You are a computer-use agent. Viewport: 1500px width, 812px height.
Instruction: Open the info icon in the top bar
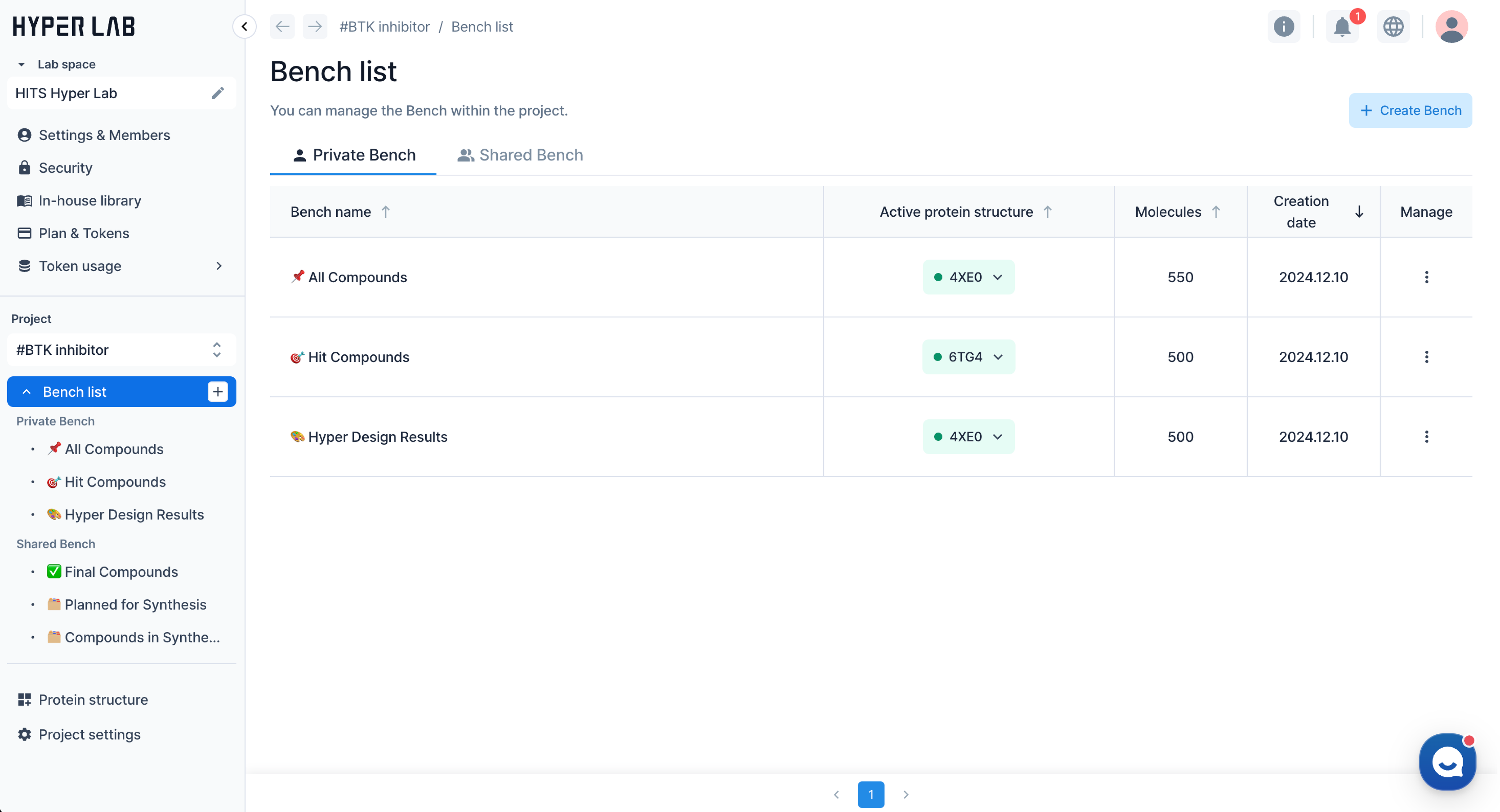pos(1283,27)
